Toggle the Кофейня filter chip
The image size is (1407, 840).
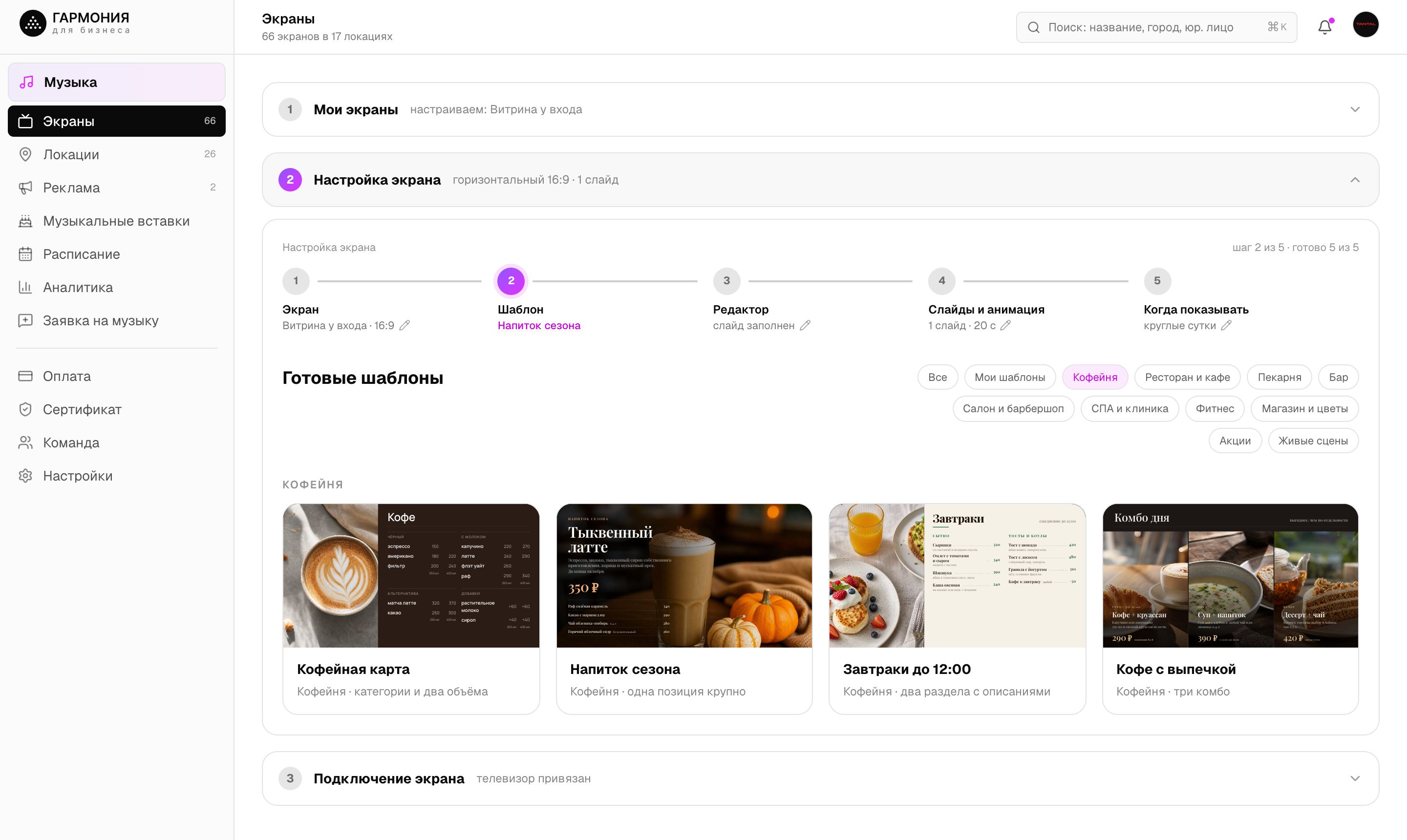[1095, 377]
